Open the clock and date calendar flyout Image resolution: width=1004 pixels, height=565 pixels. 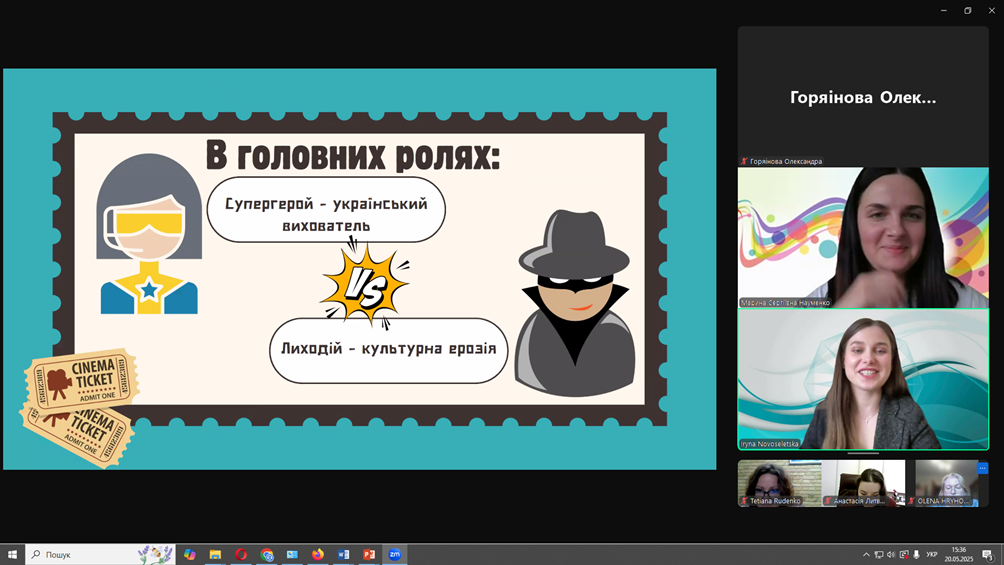point(960,554)
